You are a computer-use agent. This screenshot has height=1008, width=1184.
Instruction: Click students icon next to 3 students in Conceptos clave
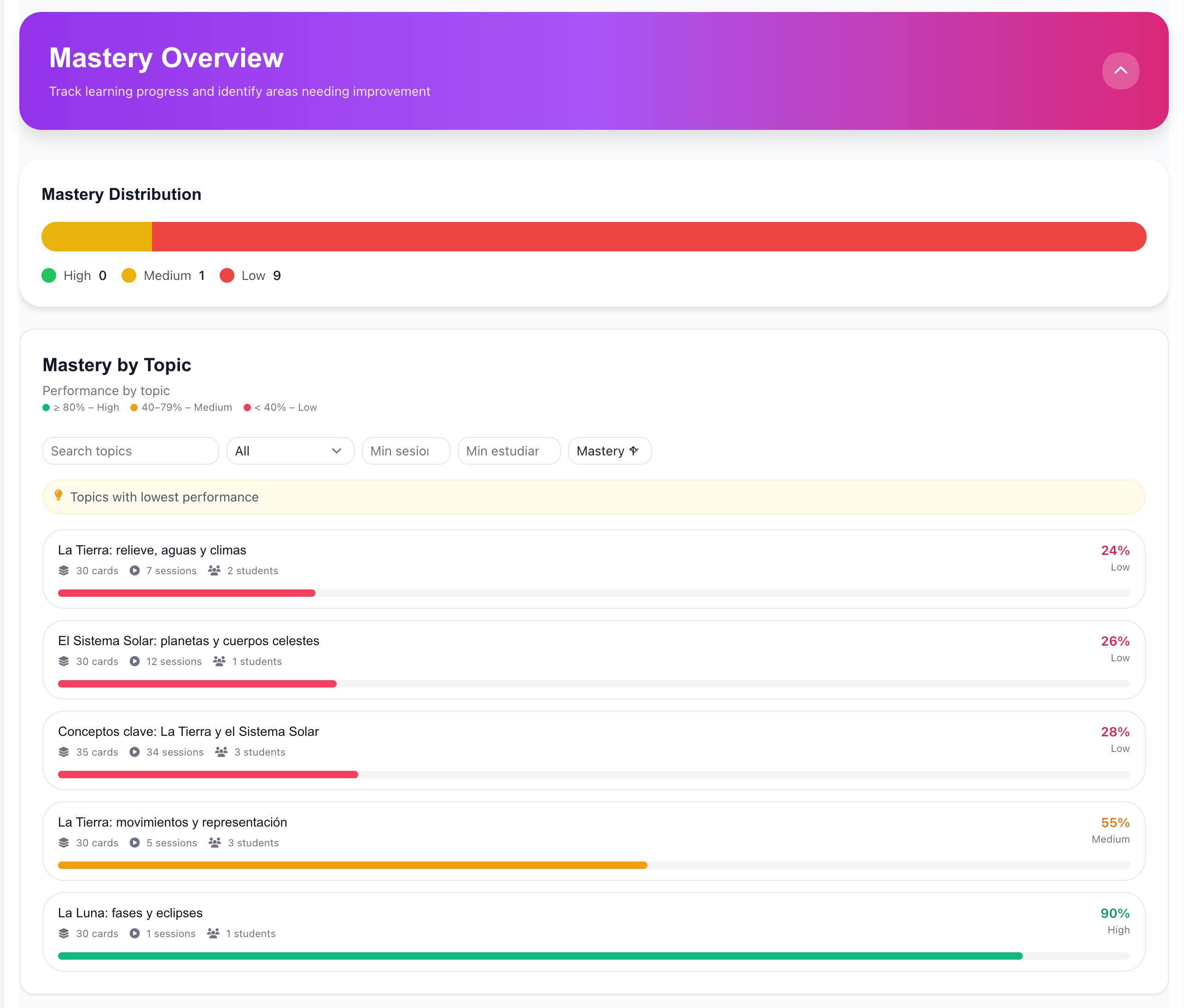click(x=221, y=752)
